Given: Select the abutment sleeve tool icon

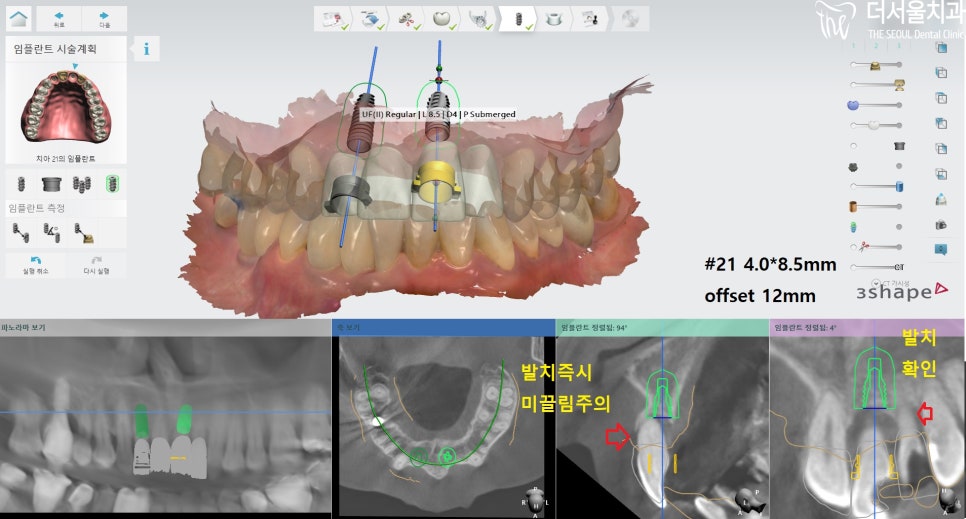Looking at the screenshot, I should [x=51, y=183].
